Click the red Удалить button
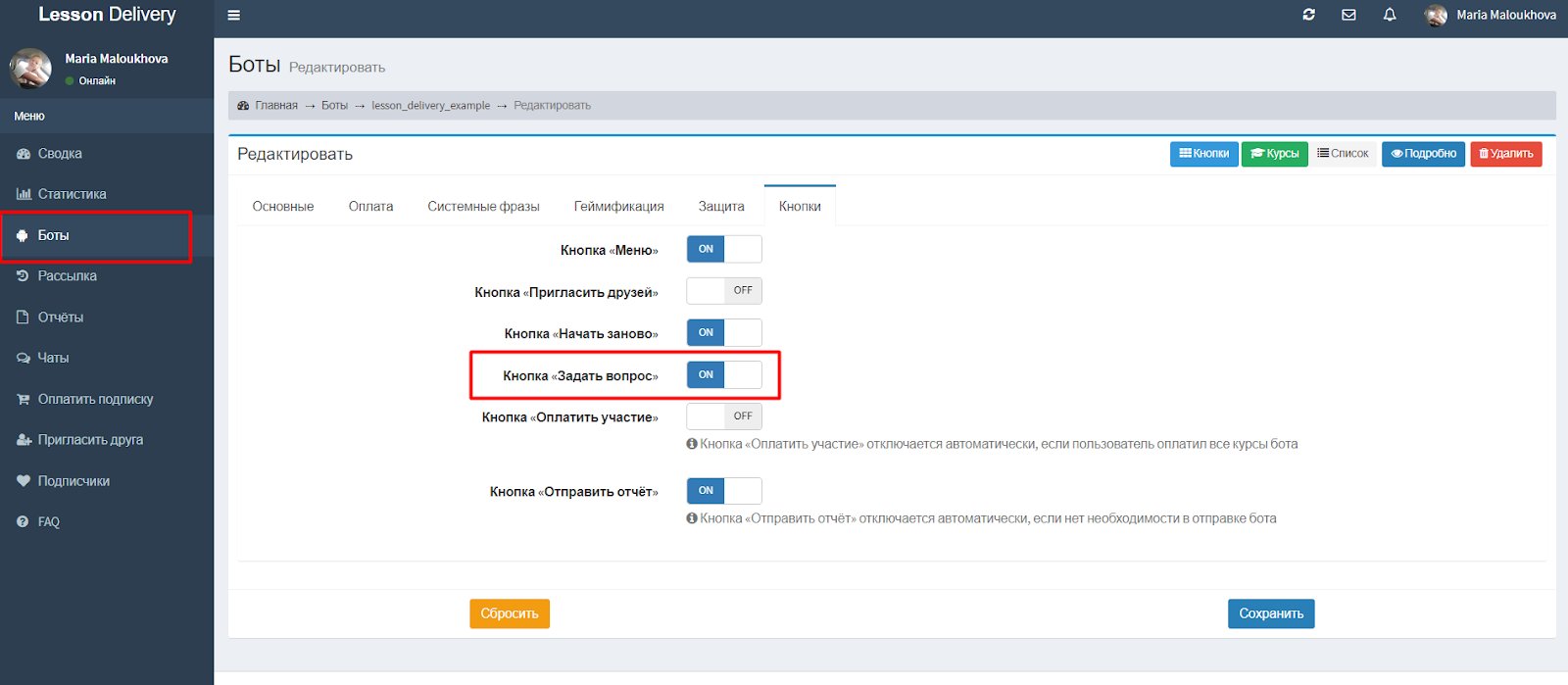Screen dimensions: 1568x685 (x=1505, y=154)
